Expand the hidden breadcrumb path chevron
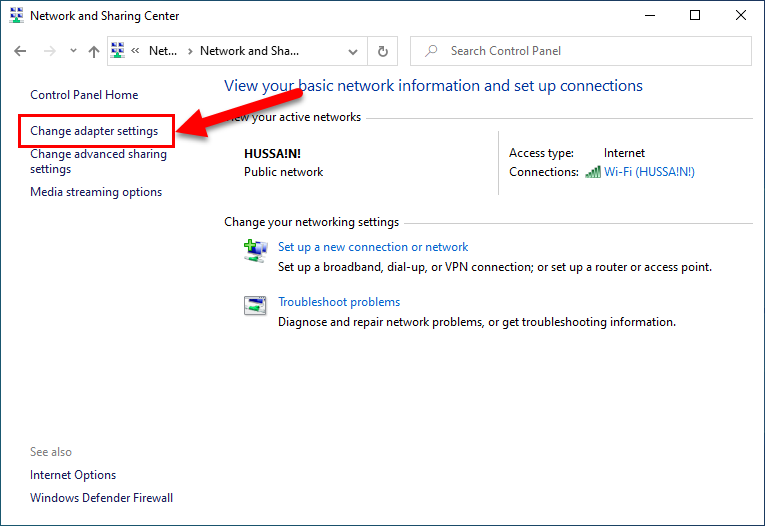 [137, 51]
